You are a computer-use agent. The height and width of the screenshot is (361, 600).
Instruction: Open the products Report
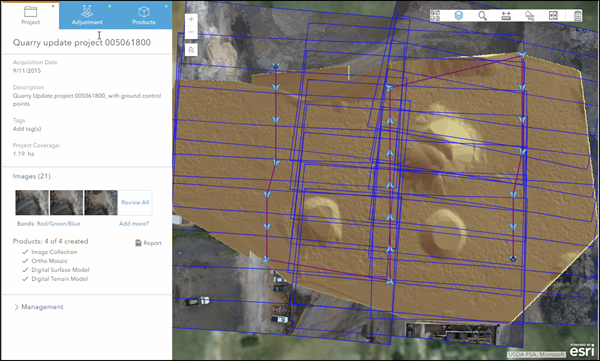(148, 243)
